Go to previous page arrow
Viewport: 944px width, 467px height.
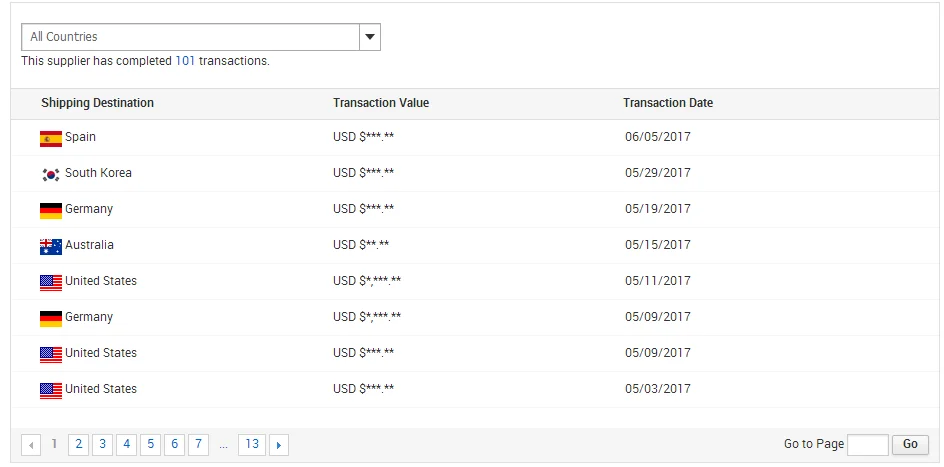tap(31, 445)
